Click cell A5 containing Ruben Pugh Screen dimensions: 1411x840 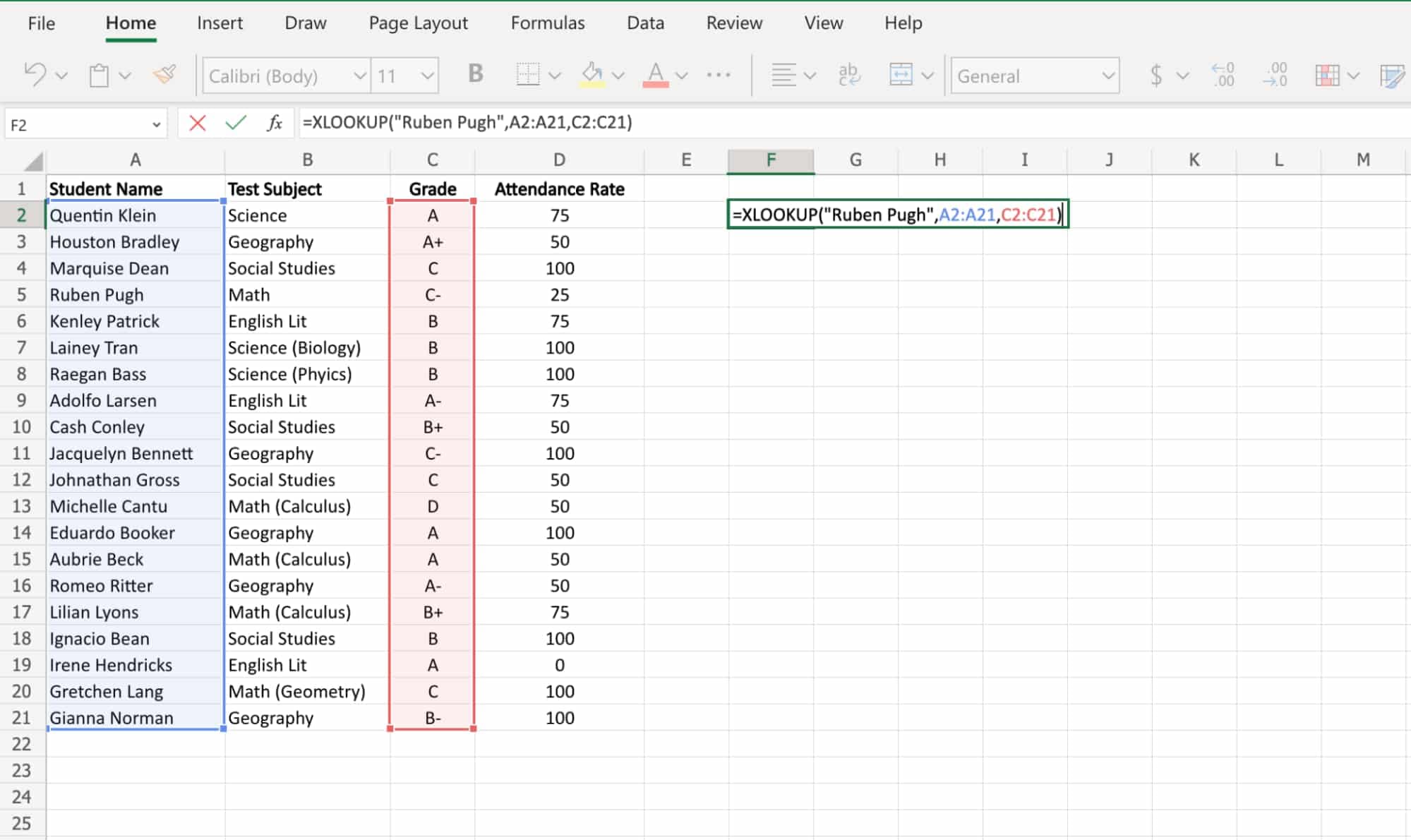pos(134,294)
